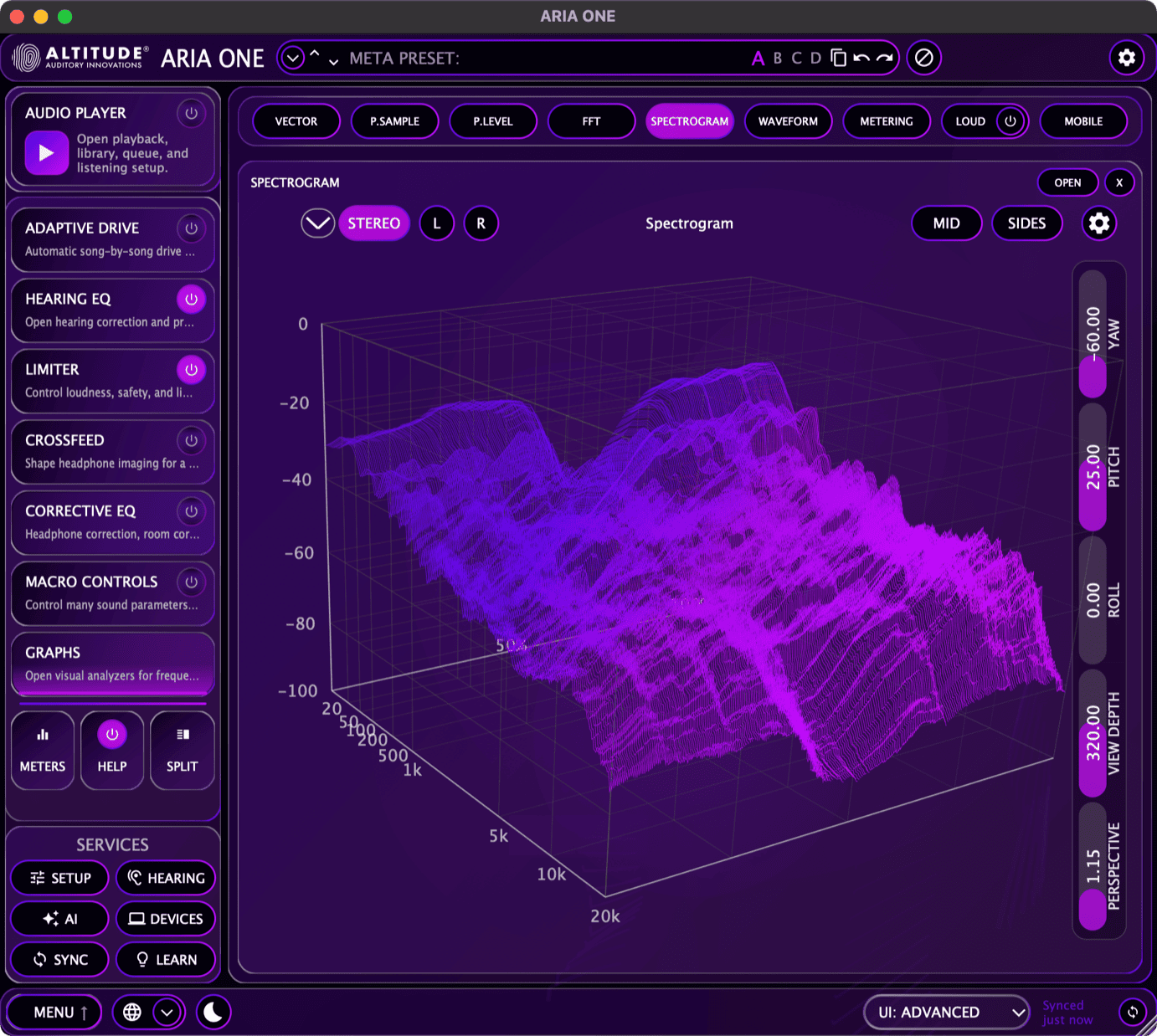Toggle Audio Player power button
Image resolution: width=1157 pixels, height=1036 pixels.
point(191,113)
